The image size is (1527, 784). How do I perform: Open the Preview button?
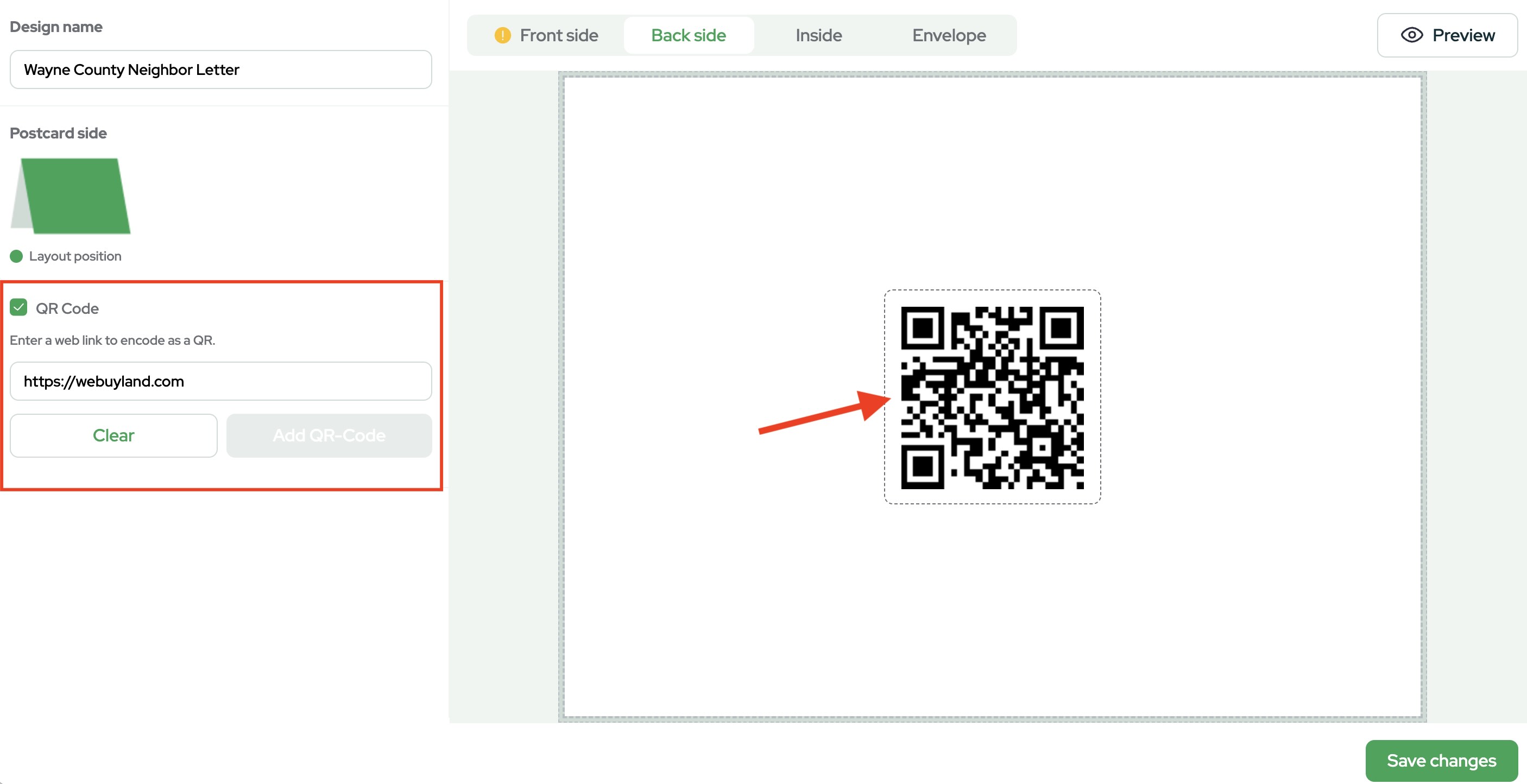tap(1447, 35)
